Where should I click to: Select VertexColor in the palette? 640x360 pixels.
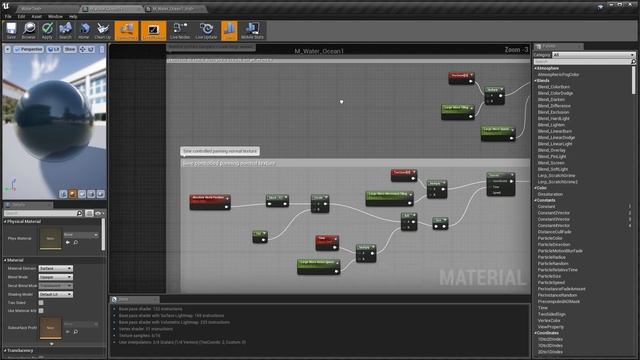pos(549,320)
